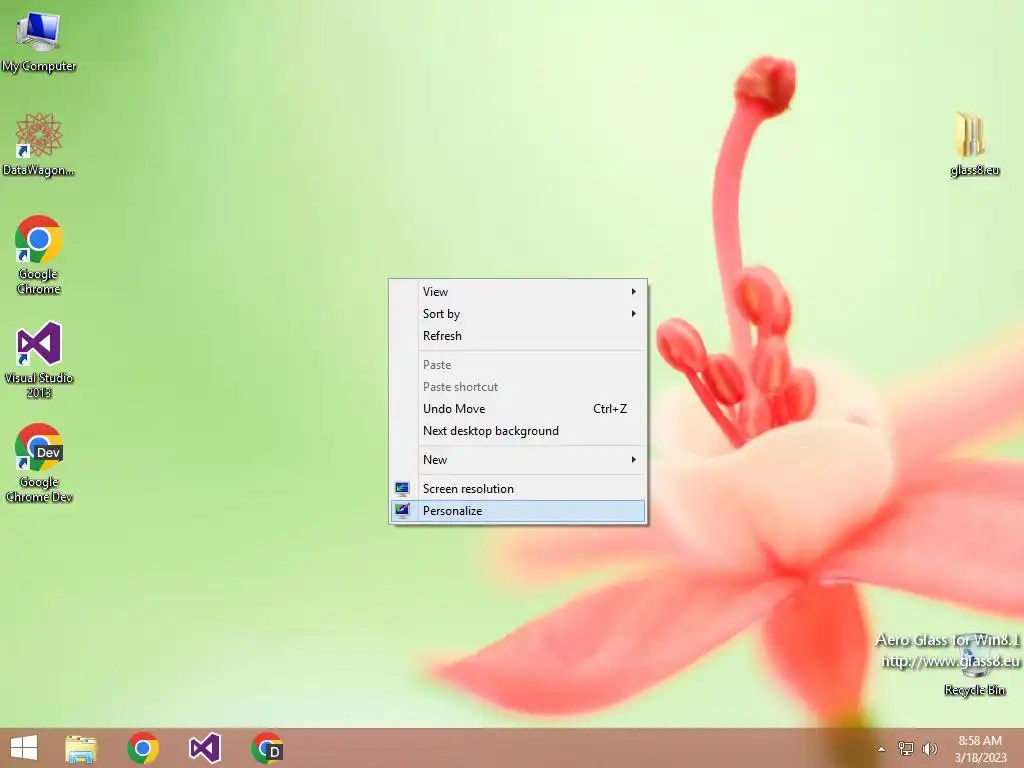This screenshot has width=1024, height=768.
Task: Select the Google Chrome desktop shortcut
Action: pyautogui.click(x=39, y=255)
